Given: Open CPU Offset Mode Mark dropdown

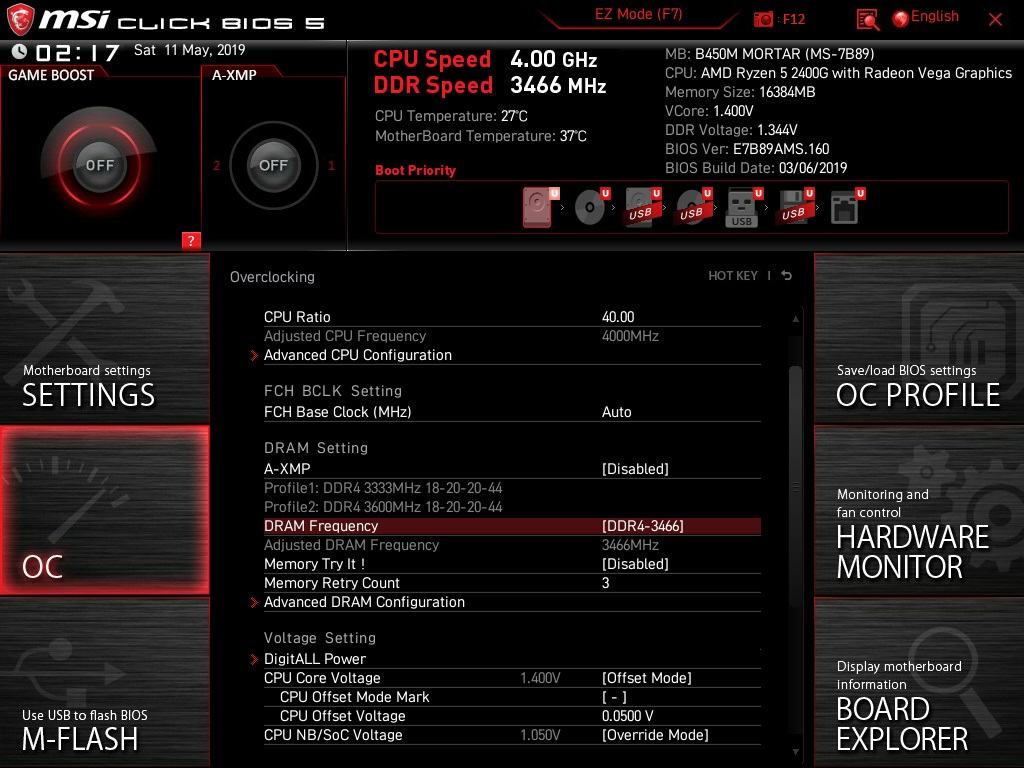Looking at the screenshot, I should (614, 697).
